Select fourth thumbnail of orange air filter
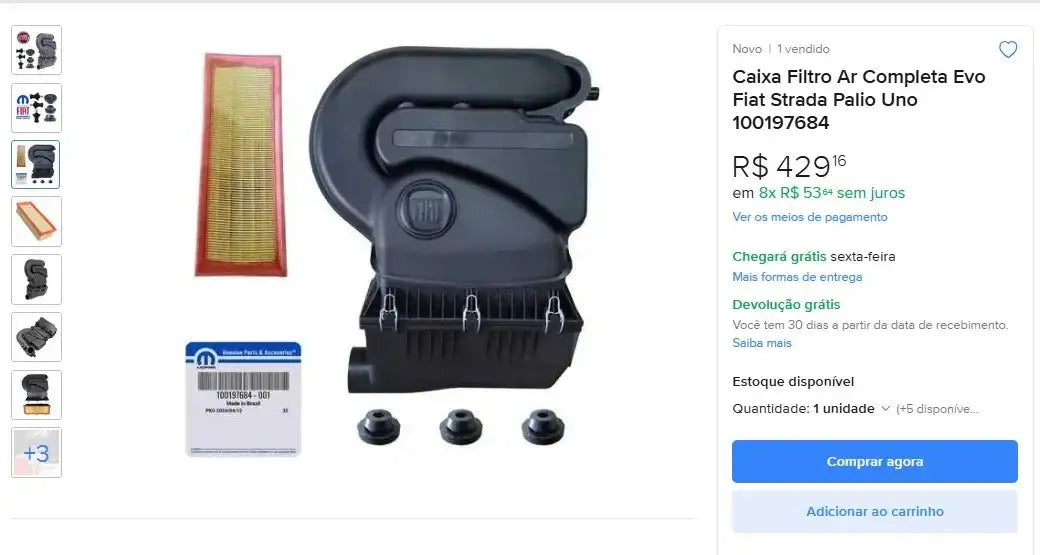The width and height of the screenshot is (1040, 555). pos(36,221)
